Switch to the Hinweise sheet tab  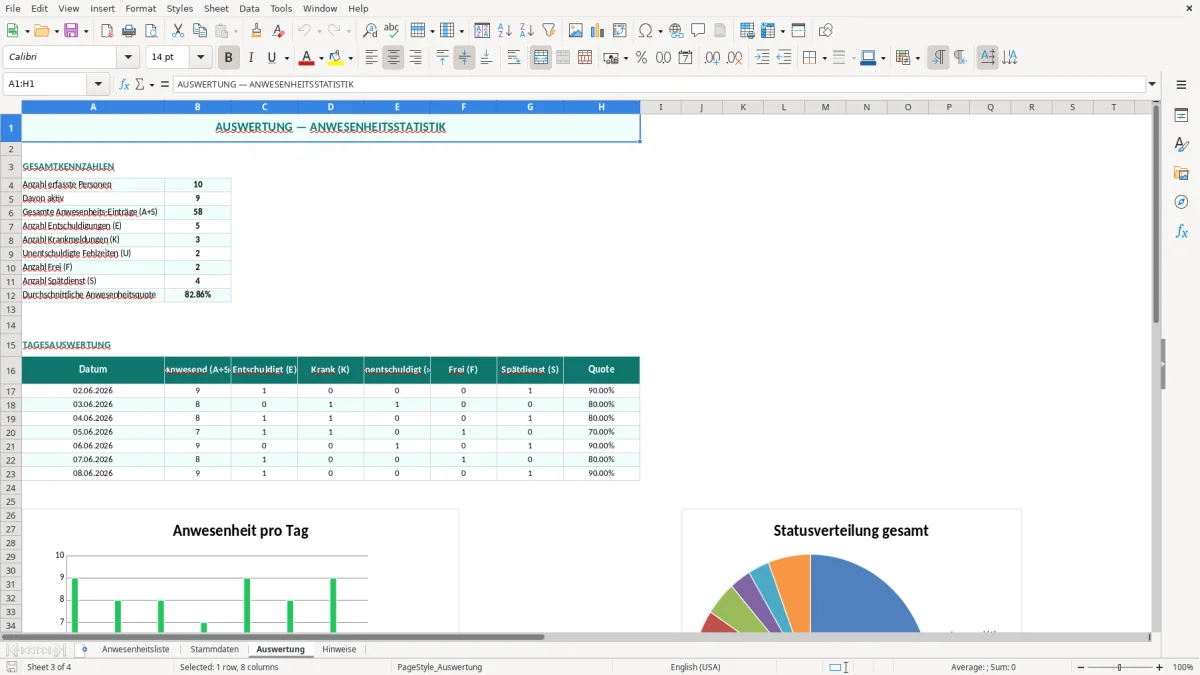(338, 649)
